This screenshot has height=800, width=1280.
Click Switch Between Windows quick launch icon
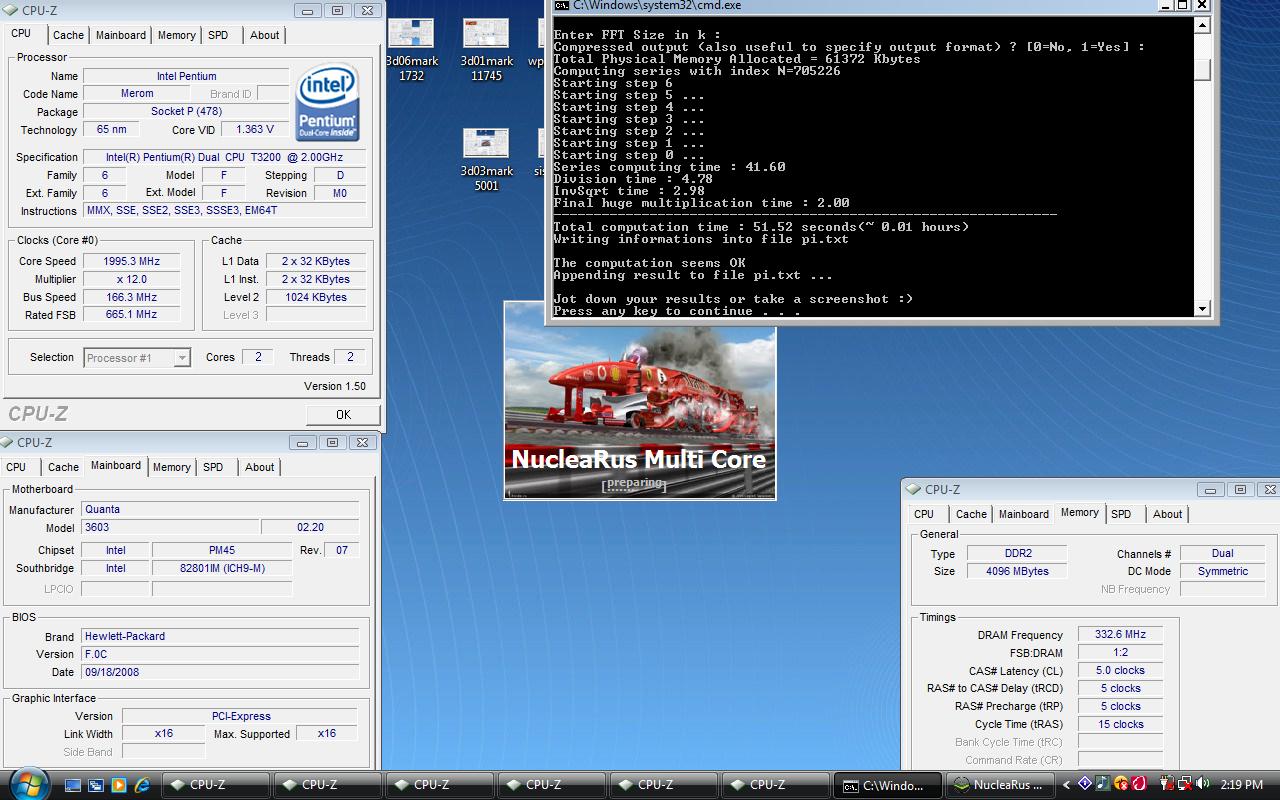point(96,785)
